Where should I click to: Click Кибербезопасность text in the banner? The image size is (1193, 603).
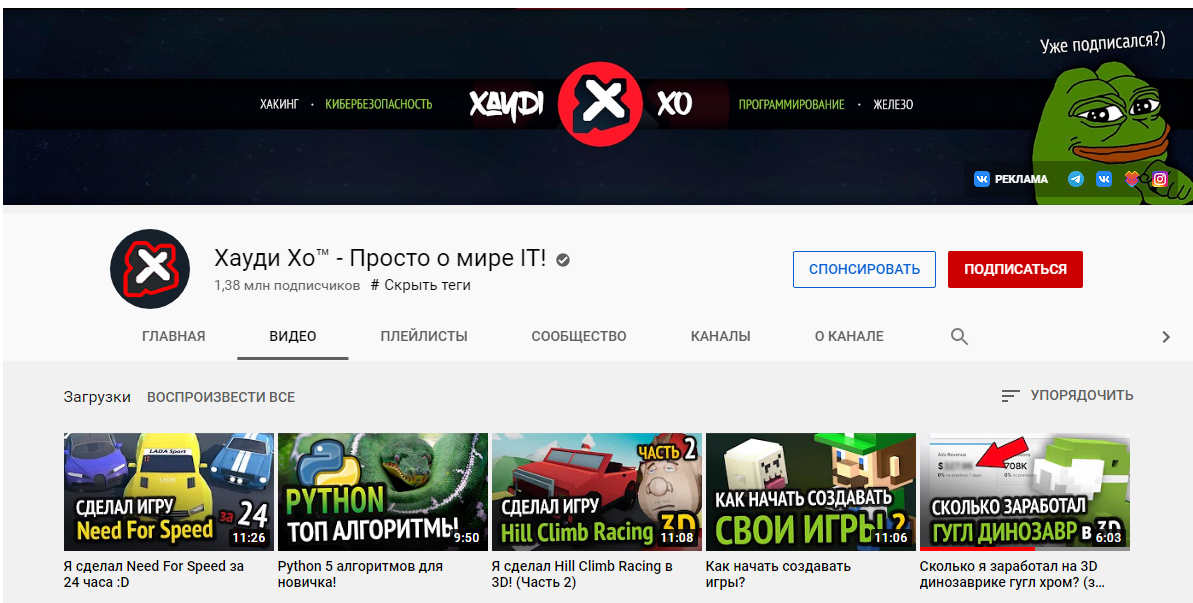378,104
